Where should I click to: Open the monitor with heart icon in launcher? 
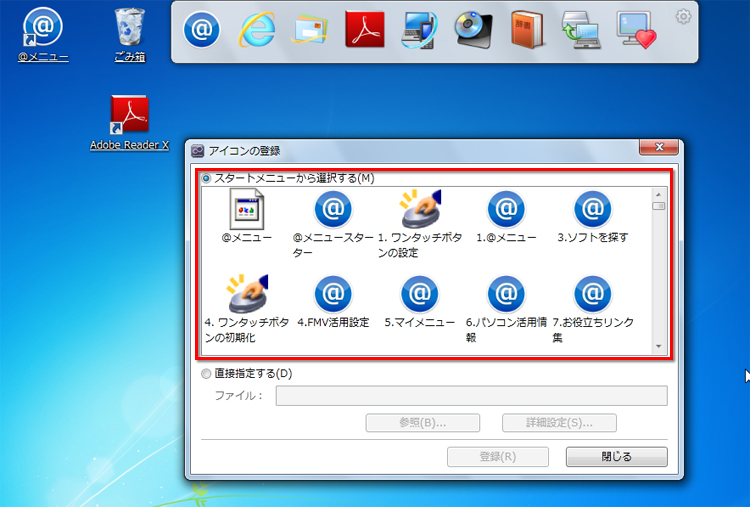[x=636, y=30]
